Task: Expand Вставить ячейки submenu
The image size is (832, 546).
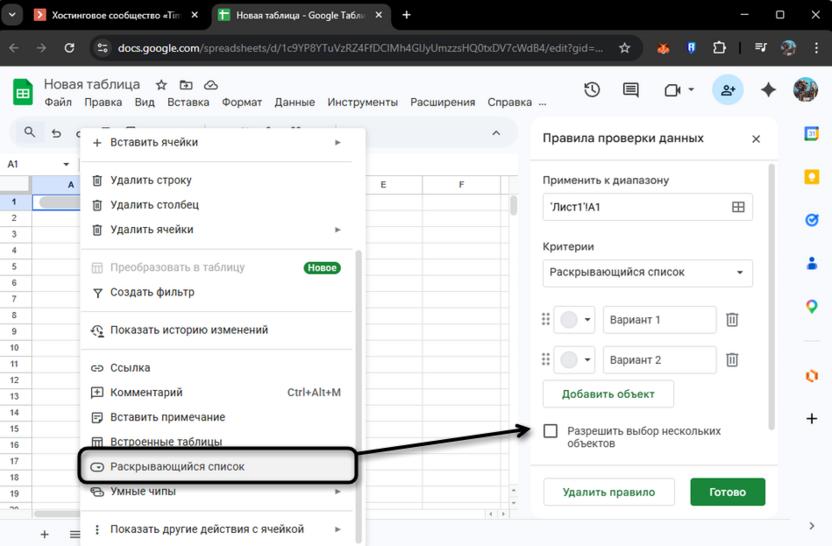Action: (x=337, y=142)
